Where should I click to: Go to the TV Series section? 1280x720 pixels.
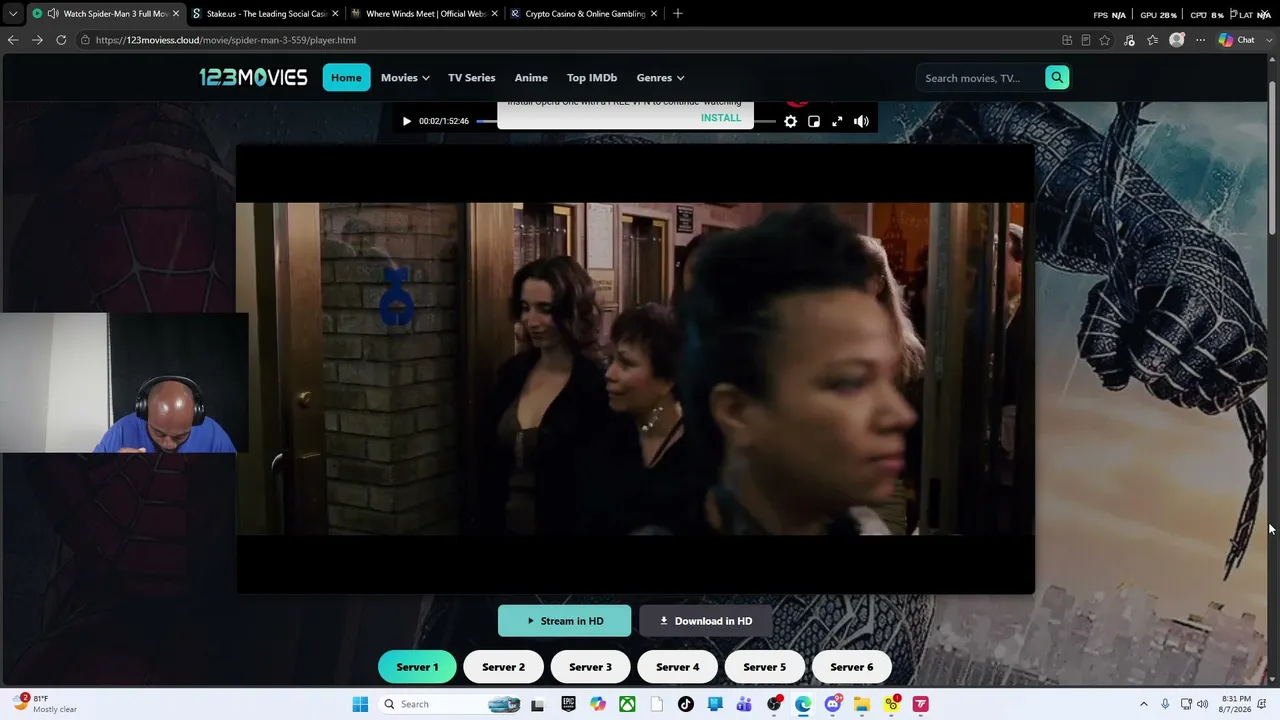(x=472, y=77)
